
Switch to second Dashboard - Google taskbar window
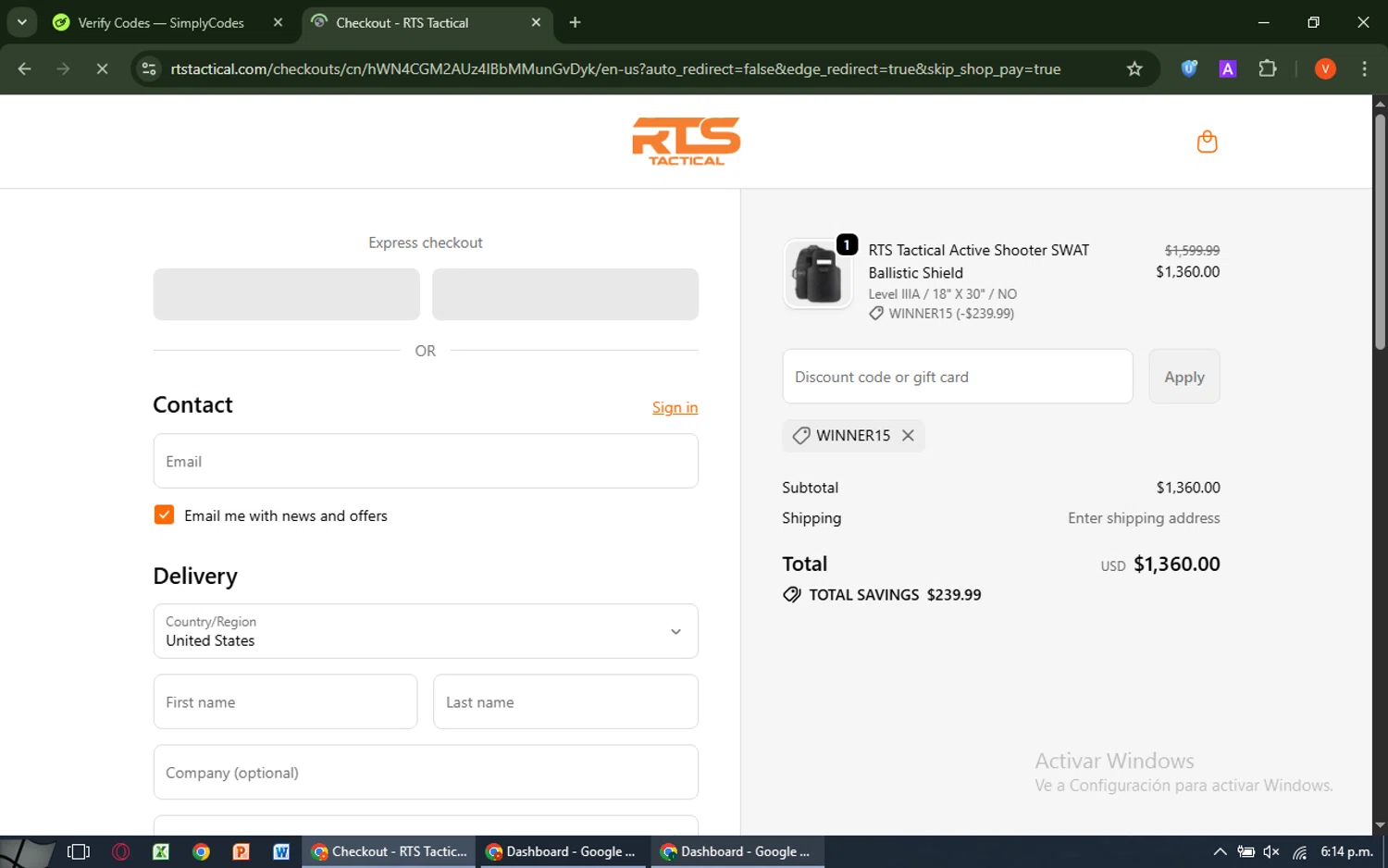point(737,851)
